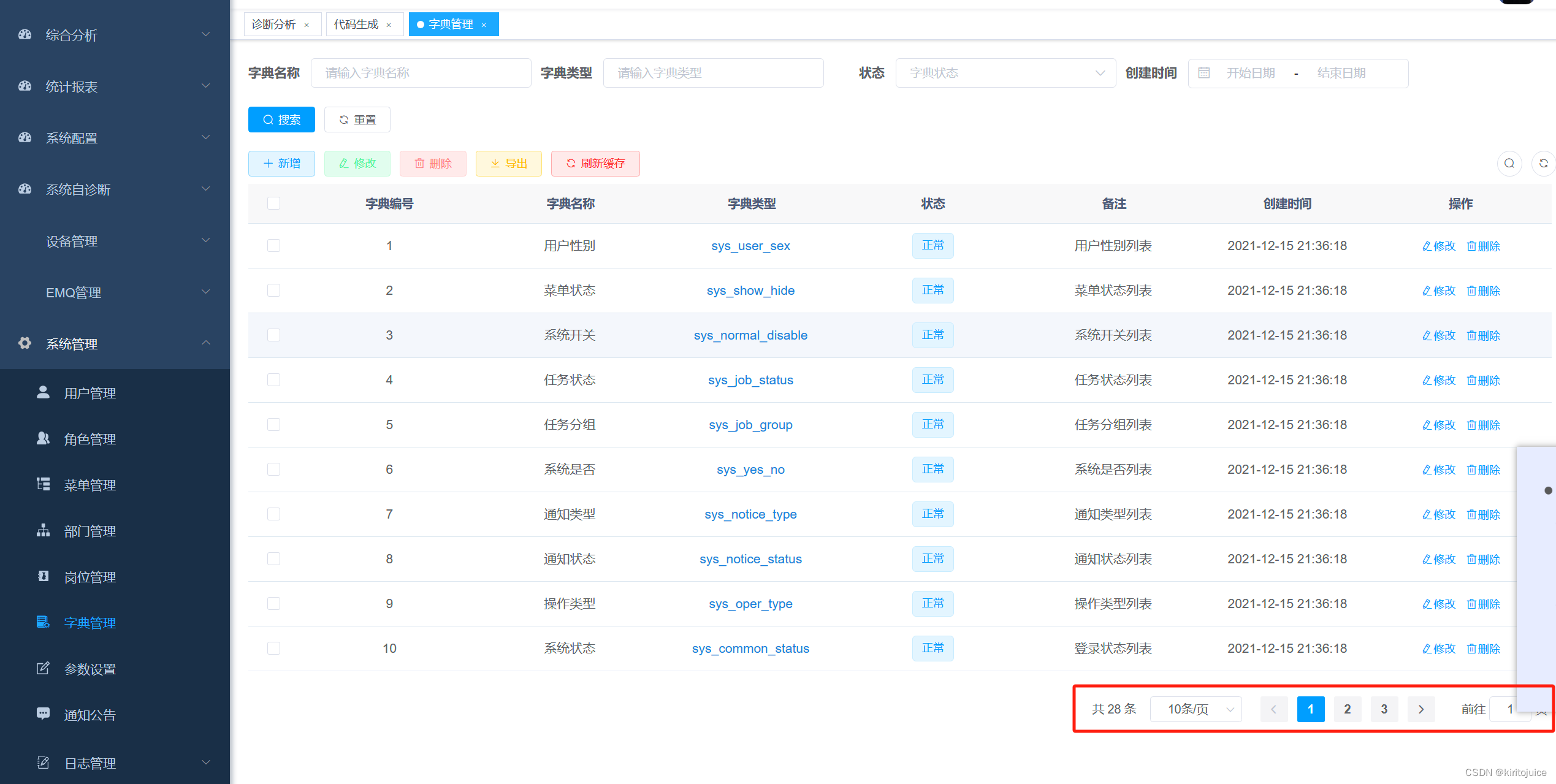Click 删除 trash link for sys_show_hide row
The image size is (1556, 784).
point(1483,291)
